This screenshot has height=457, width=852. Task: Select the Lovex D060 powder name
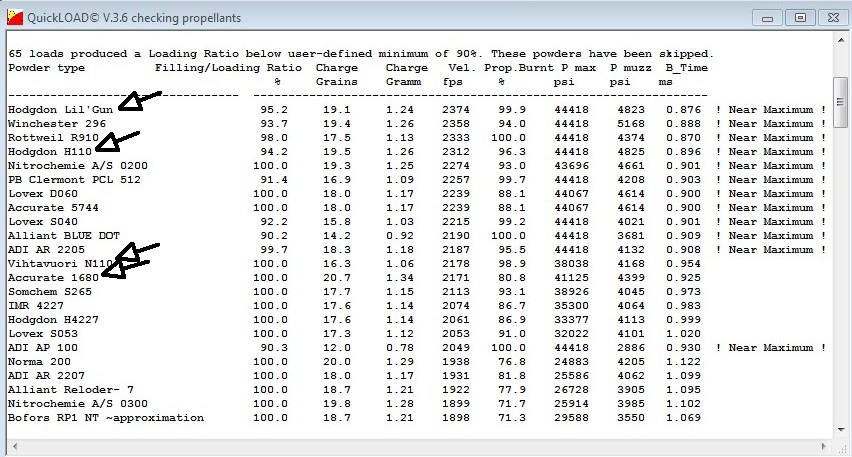(x=43, y=194)
